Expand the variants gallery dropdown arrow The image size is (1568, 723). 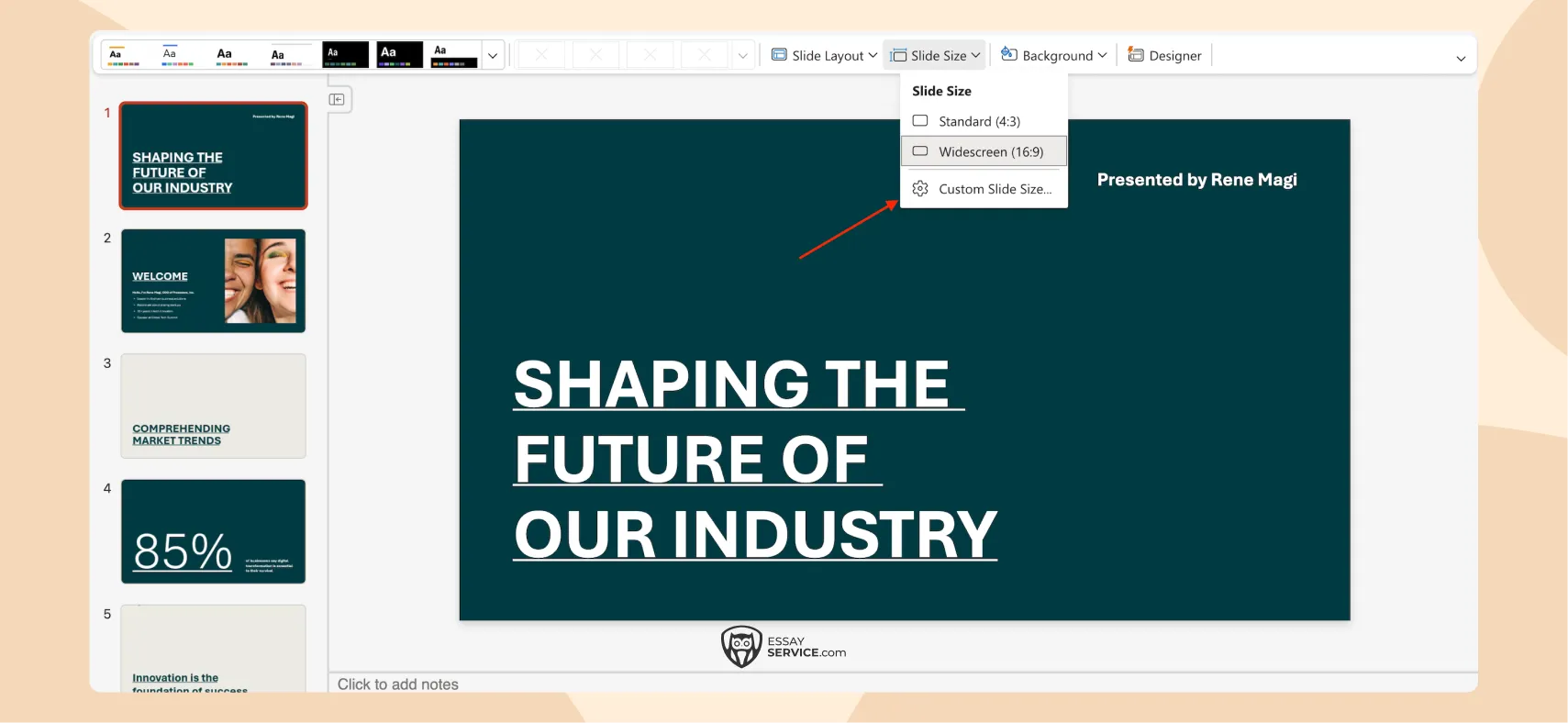tap(743, 55)
